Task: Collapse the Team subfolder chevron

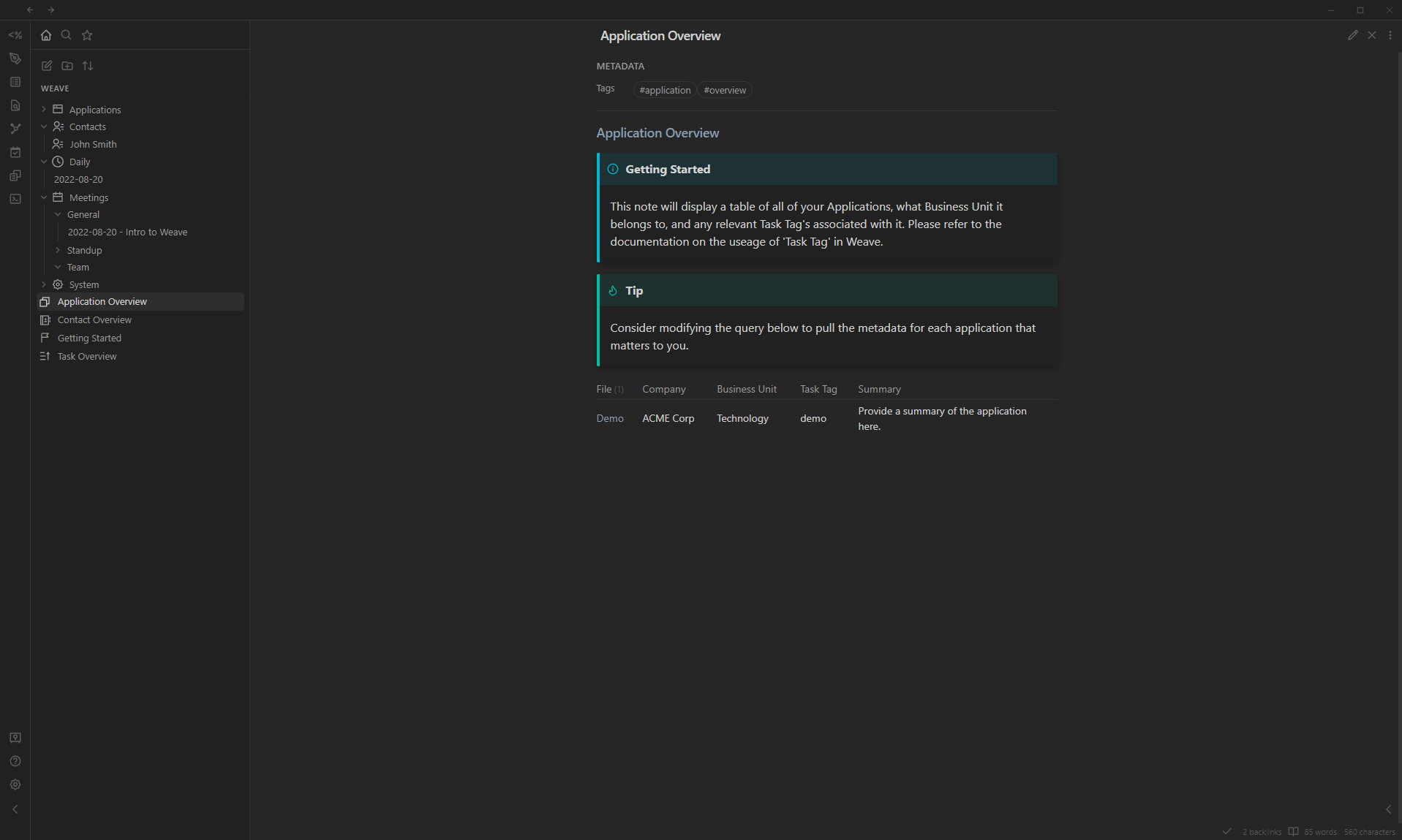Action: pyautogui.click(x=58, y=267)
